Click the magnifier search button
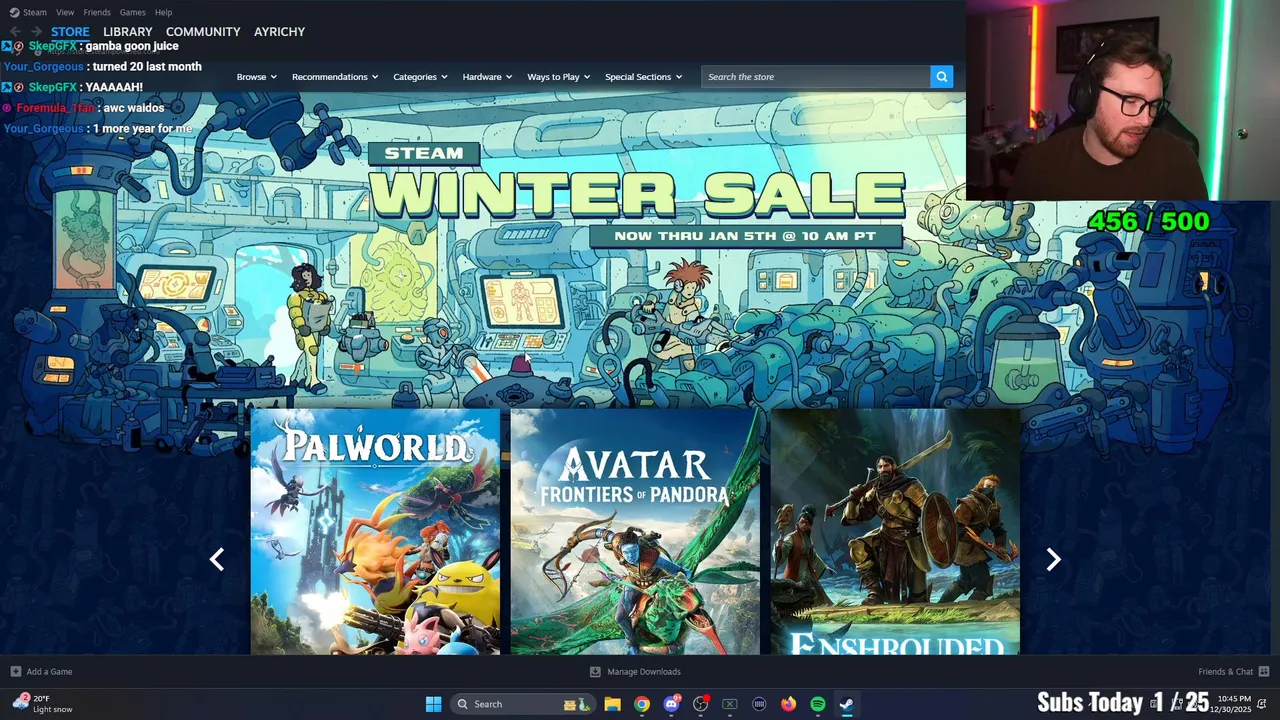The image size is (1280, 720). (941, 77)
